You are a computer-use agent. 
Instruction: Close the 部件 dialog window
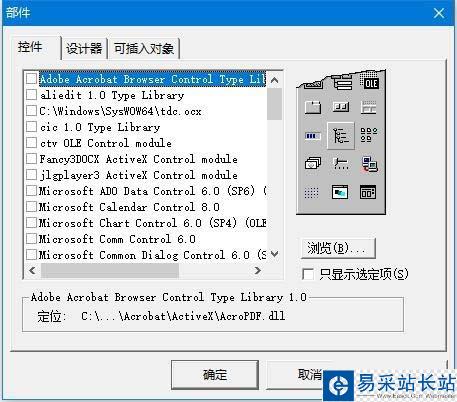point(439,13)
